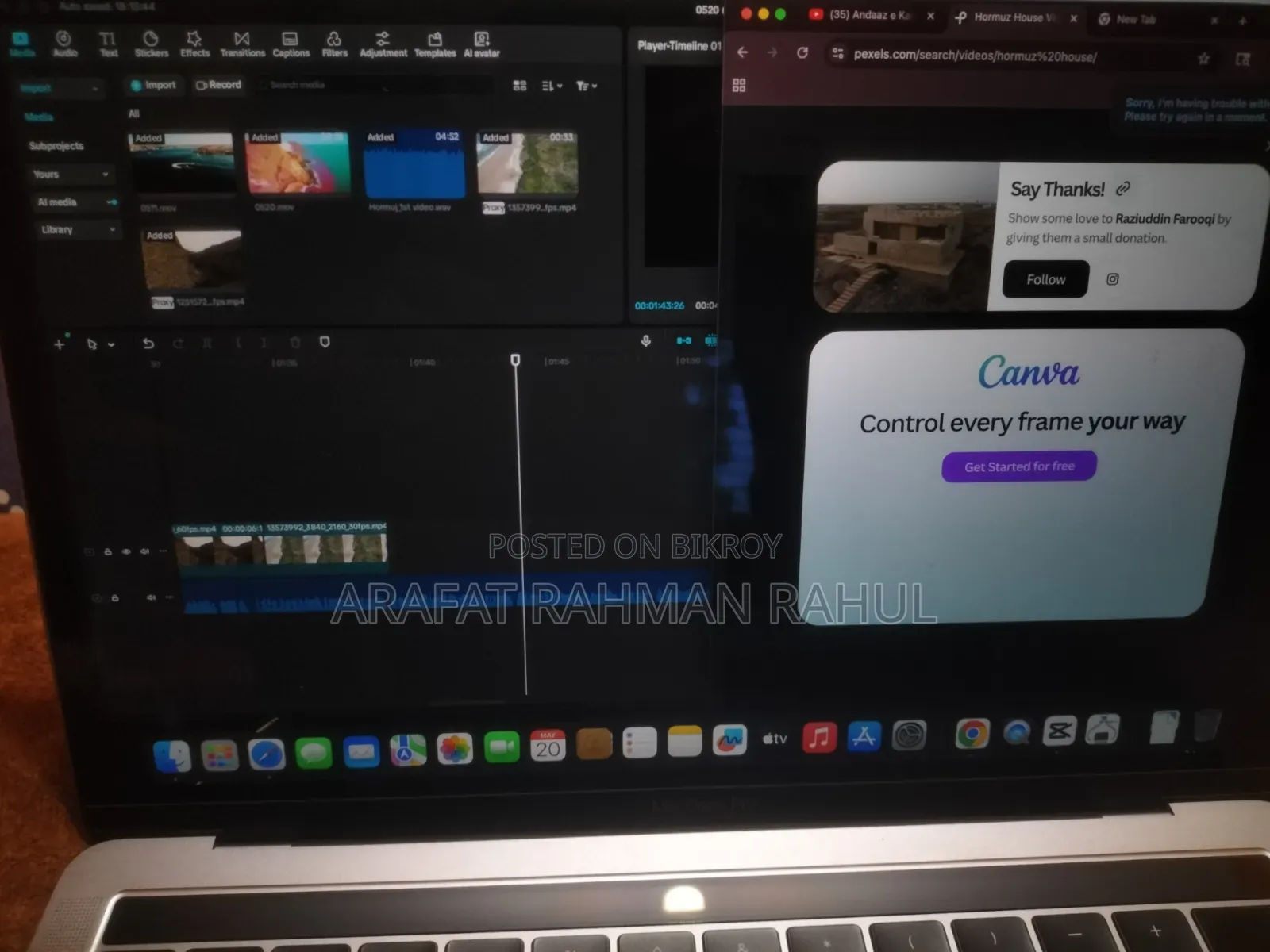Open the Effects panel
The image size is (1270, 952).
(194, 44)
